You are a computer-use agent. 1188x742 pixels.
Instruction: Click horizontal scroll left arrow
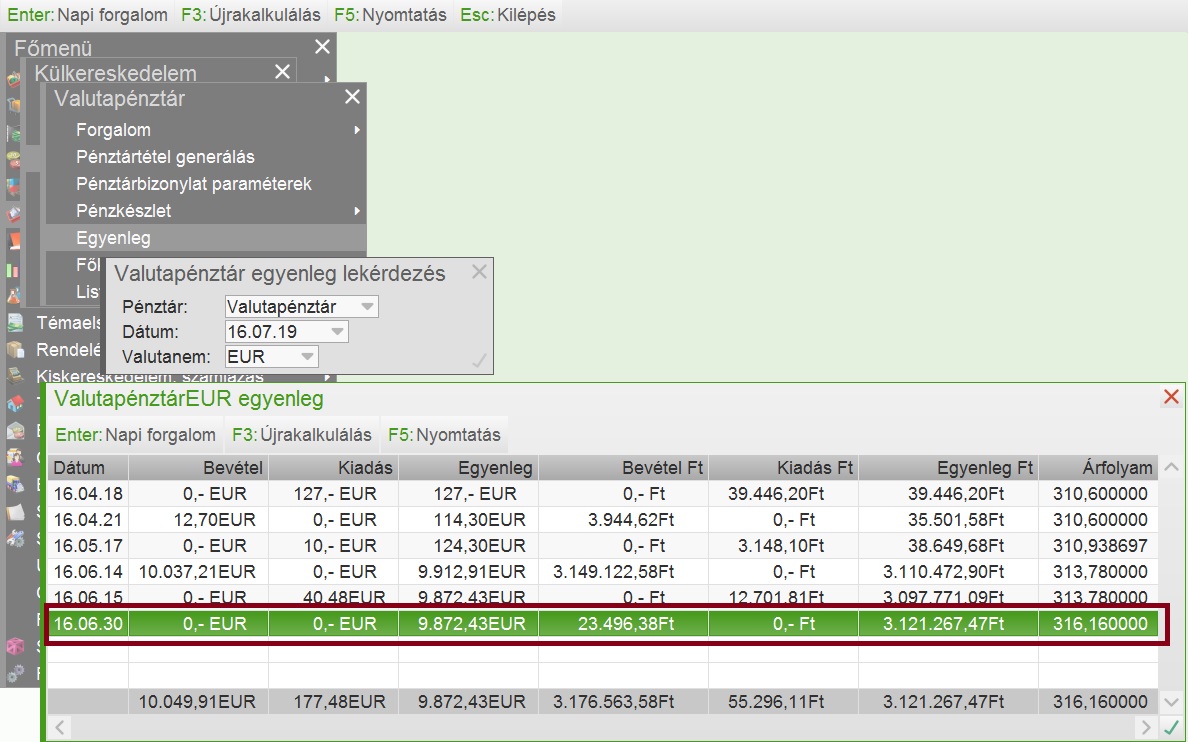coord(59,729)
